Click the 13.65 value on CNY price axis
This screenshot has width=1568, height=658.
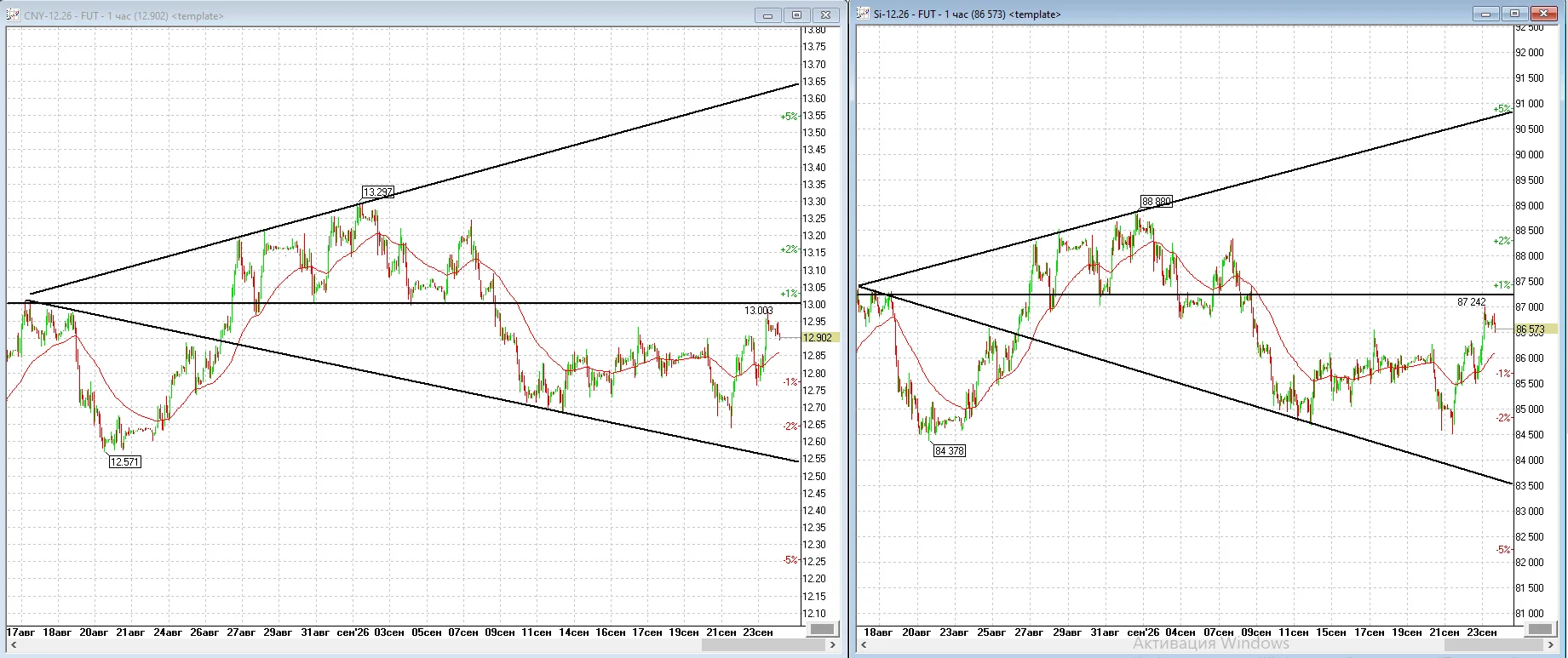tap(814, 82)
